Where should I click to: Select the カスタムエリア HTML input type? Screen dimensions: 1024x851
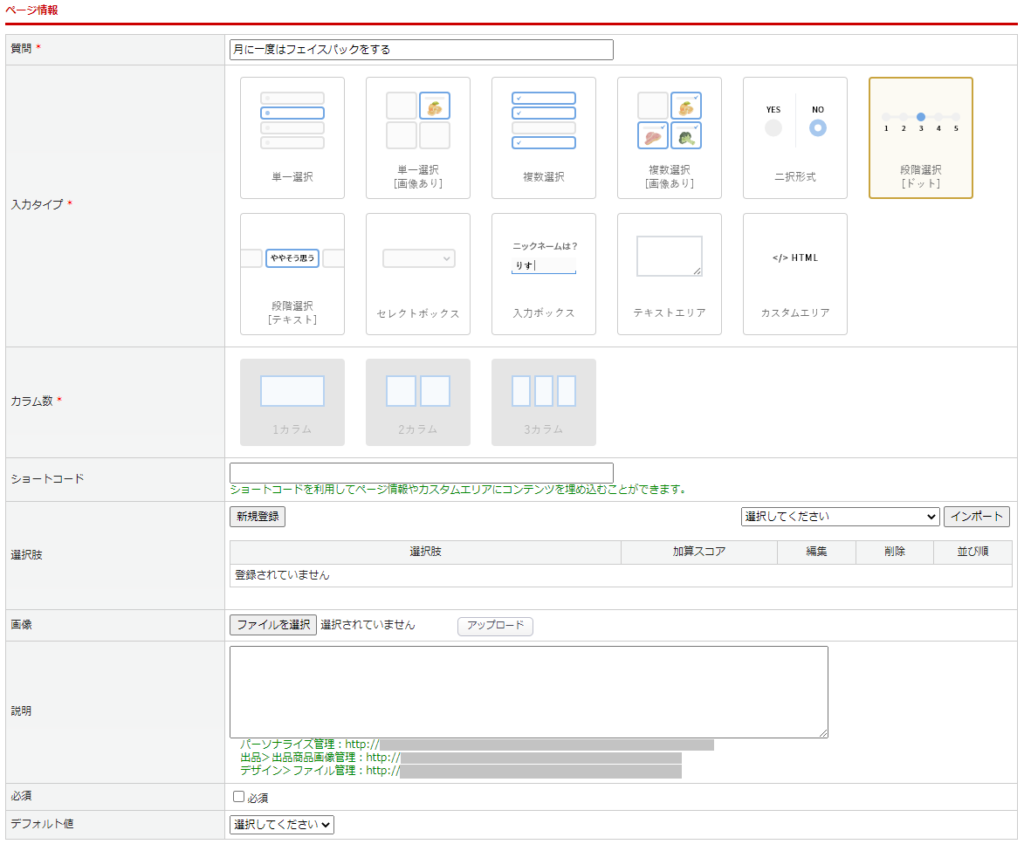795,274
